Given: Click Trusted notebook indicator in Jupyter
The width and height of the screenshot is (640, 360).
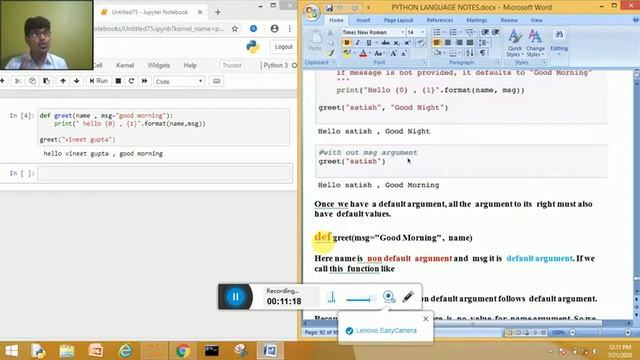Looking at the screenshot, I should [232, 65].
